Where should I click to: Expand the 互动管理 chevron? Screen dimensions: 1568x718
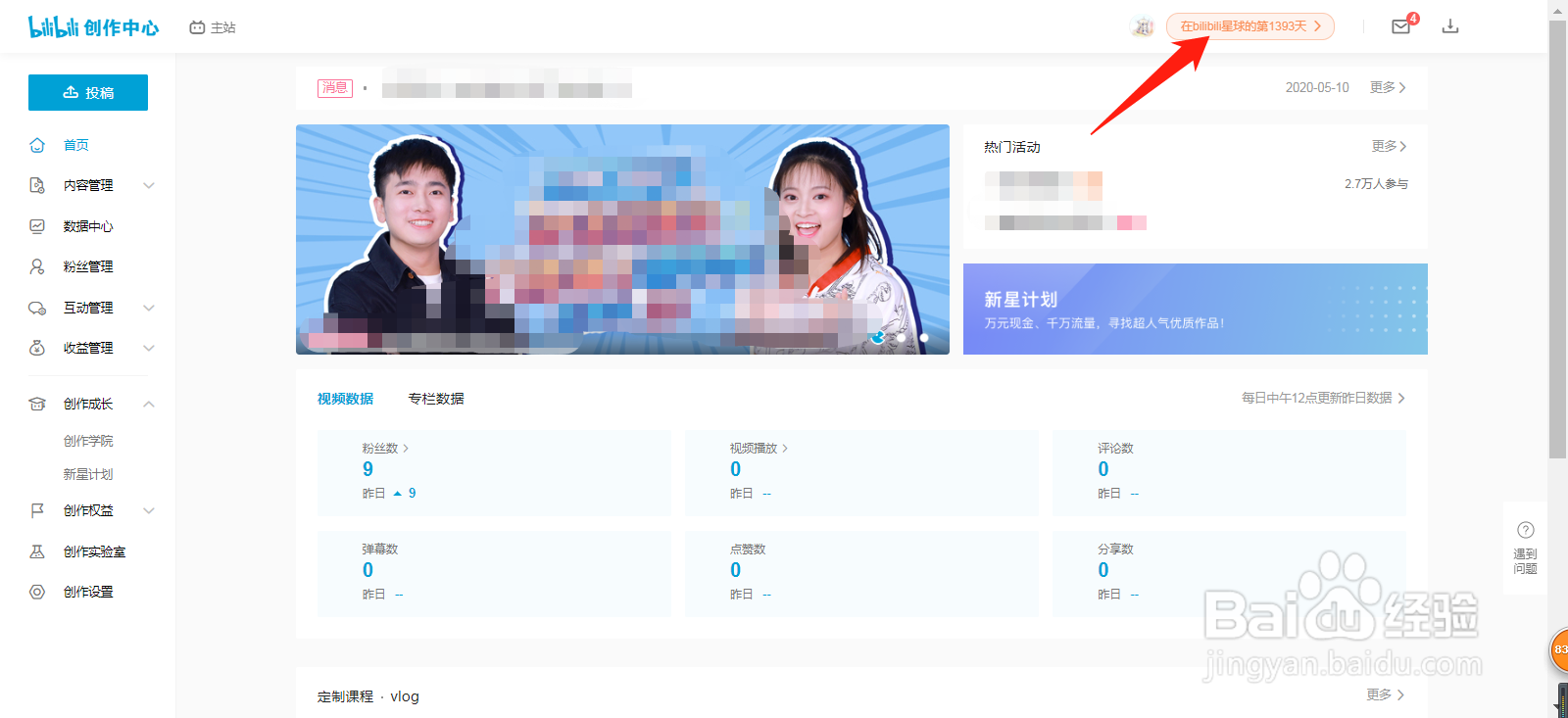click(x=149, y=308)
